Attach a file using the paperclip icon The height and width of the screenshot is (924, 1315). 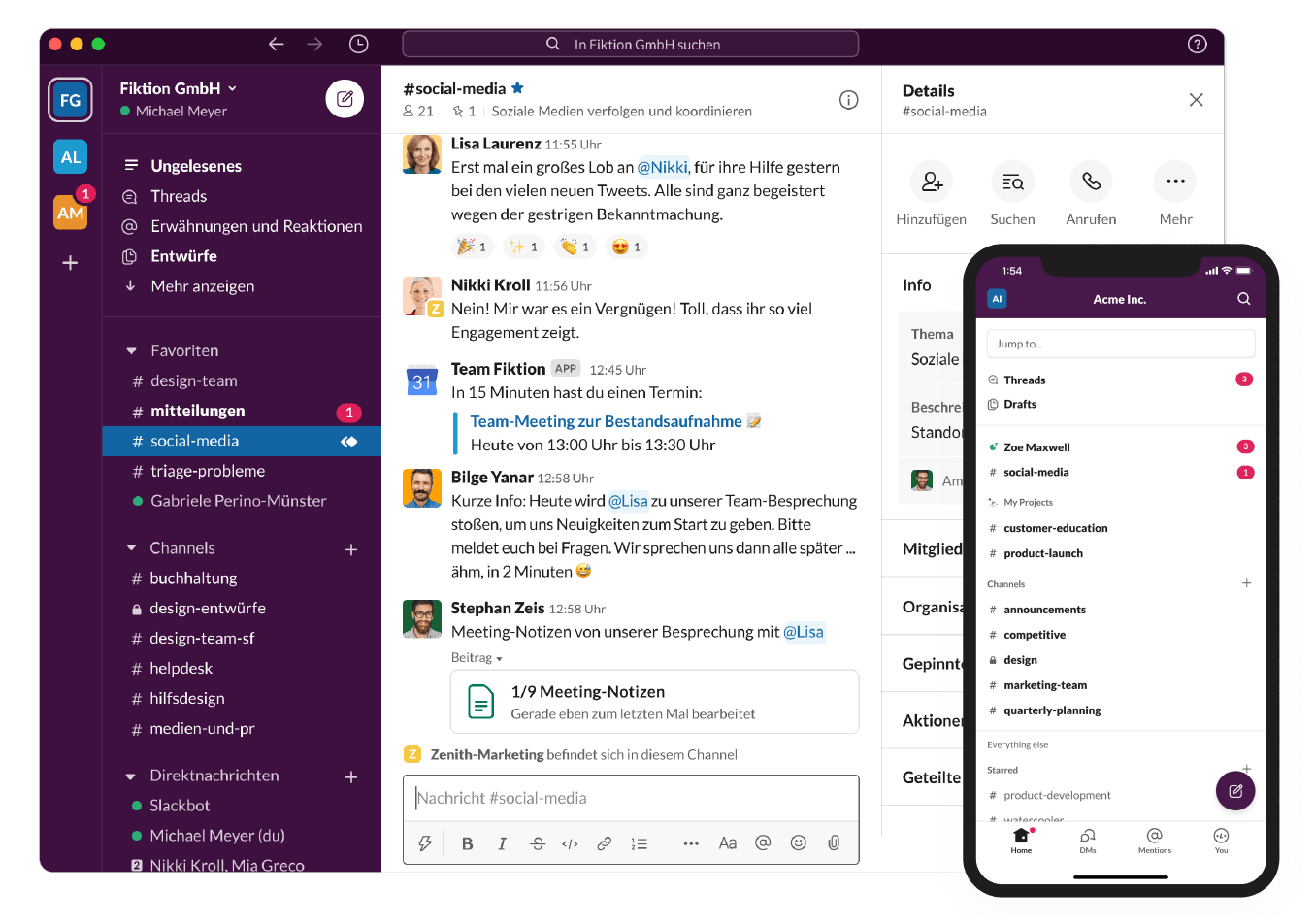(833, 842)
